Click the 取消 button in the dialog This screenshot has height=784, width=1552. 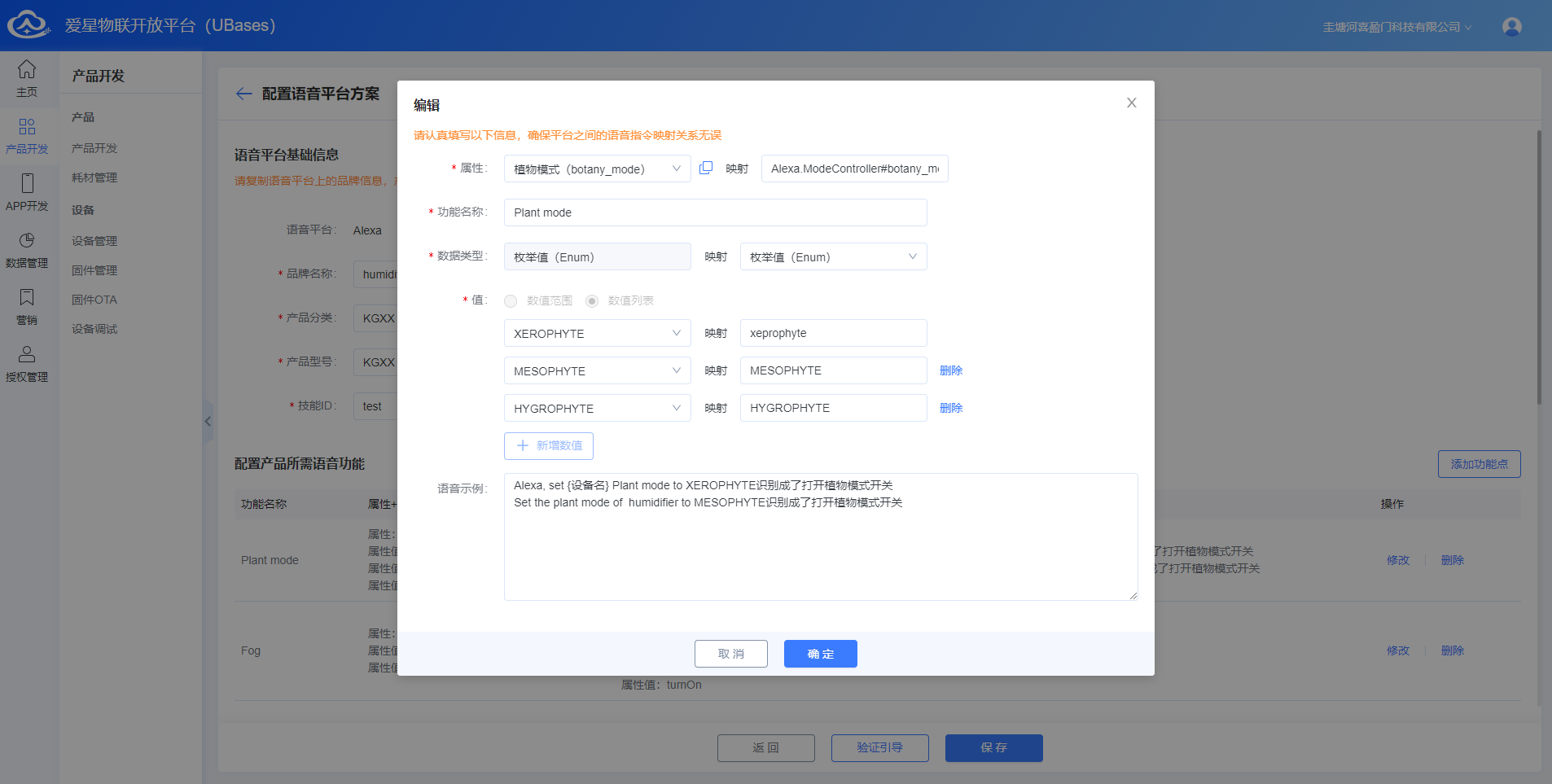730,654
